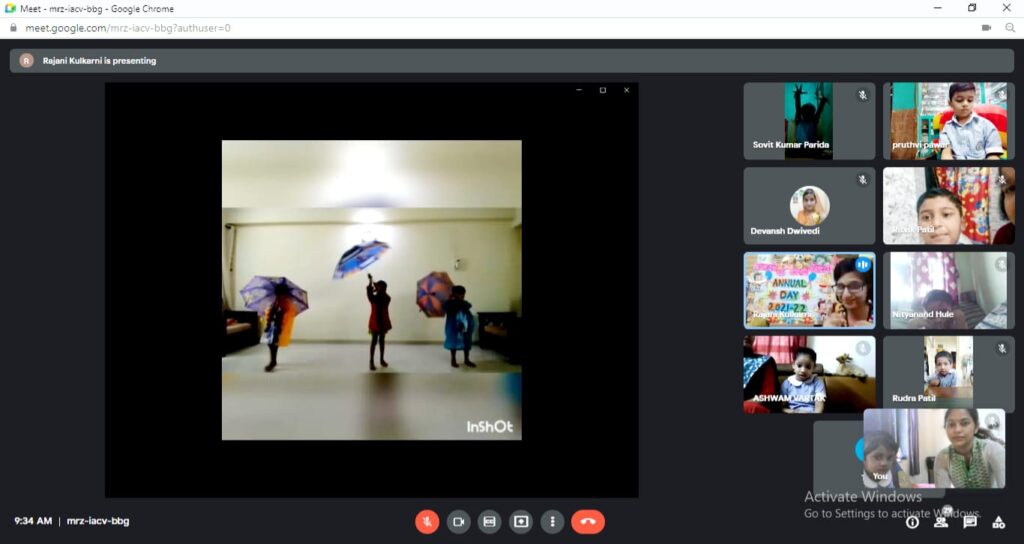Turn off the camera
This screenshot has width=1024, height=544.
(458, 522)
